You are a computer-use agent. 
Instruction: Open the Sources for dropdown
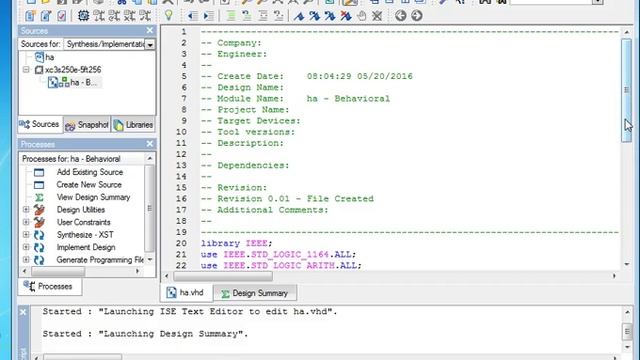(x=150, y=44)
